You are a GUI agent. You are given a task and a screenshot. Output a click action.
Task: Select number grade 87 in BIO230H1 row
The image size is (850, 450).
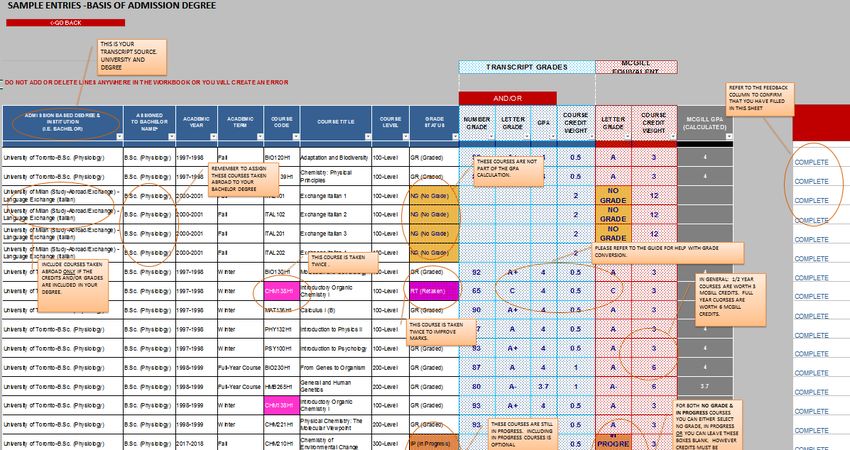(476, 368)
